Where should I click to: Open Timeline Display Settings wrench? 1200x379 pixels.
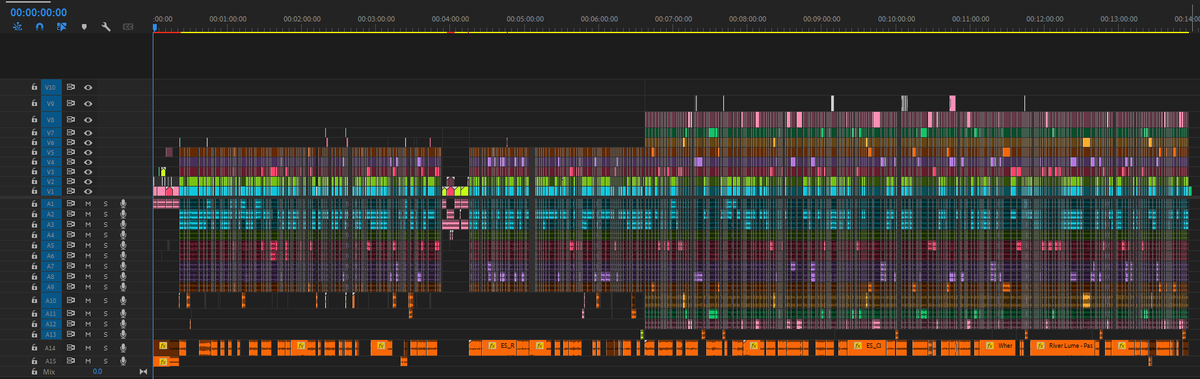click(x=106, y=27)
